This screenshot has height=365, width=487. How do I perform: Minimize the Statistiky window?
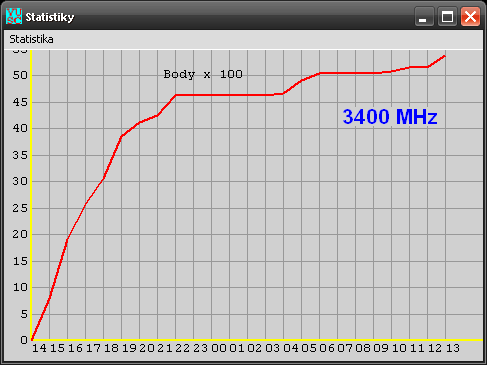coord(424,16)
